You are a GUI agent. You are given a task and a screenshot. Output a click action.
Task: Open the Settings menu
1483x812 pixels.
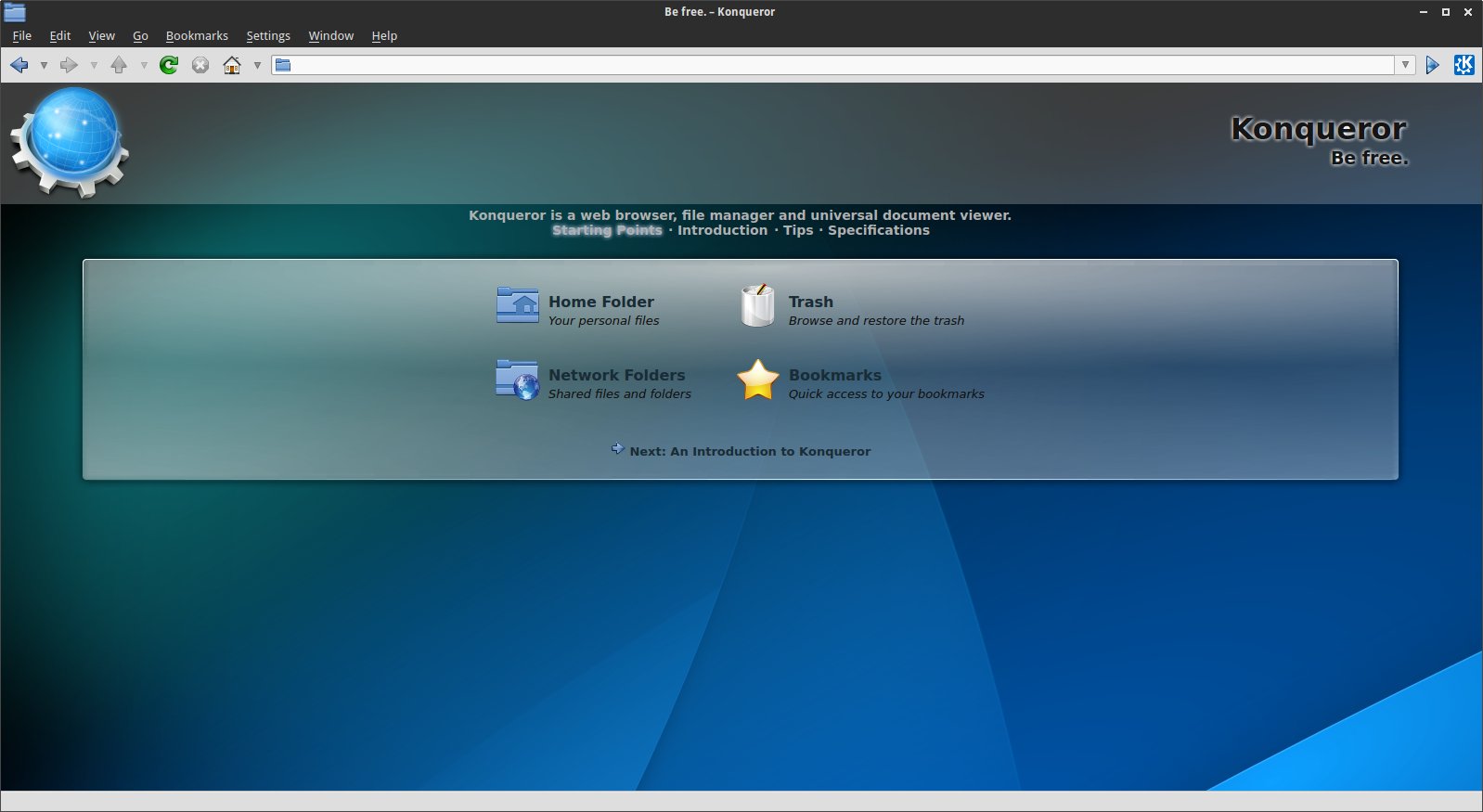268,36
